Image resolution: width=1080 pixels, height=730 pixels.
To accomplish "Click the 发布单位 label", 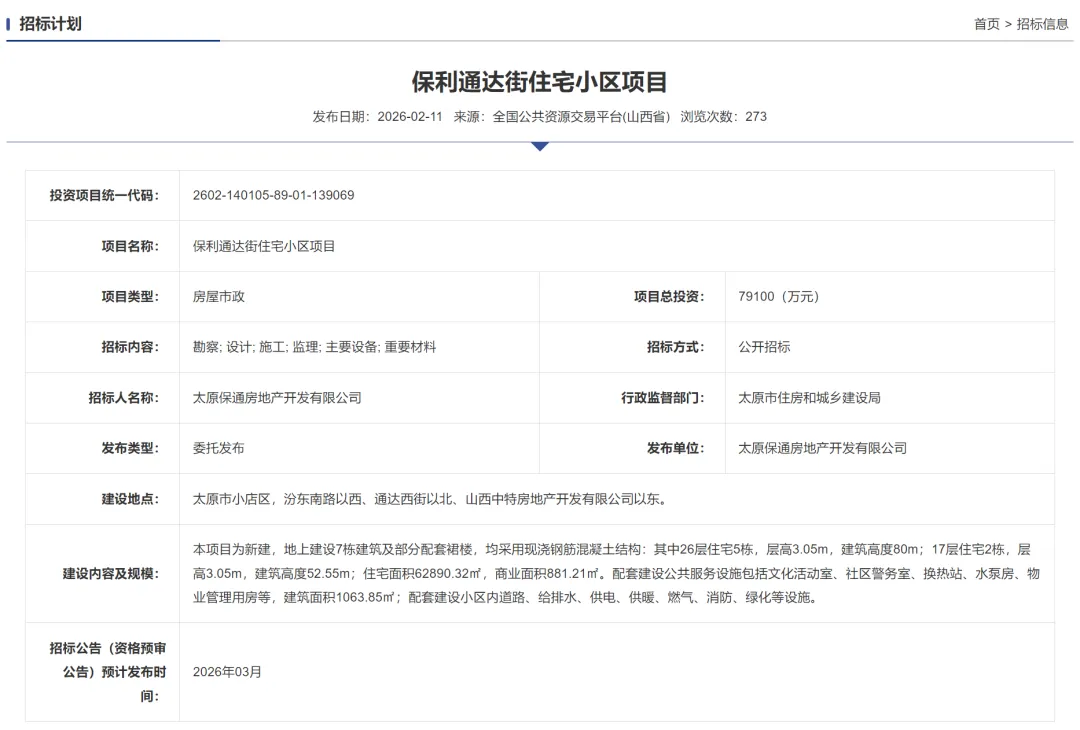I will [676, 448].
